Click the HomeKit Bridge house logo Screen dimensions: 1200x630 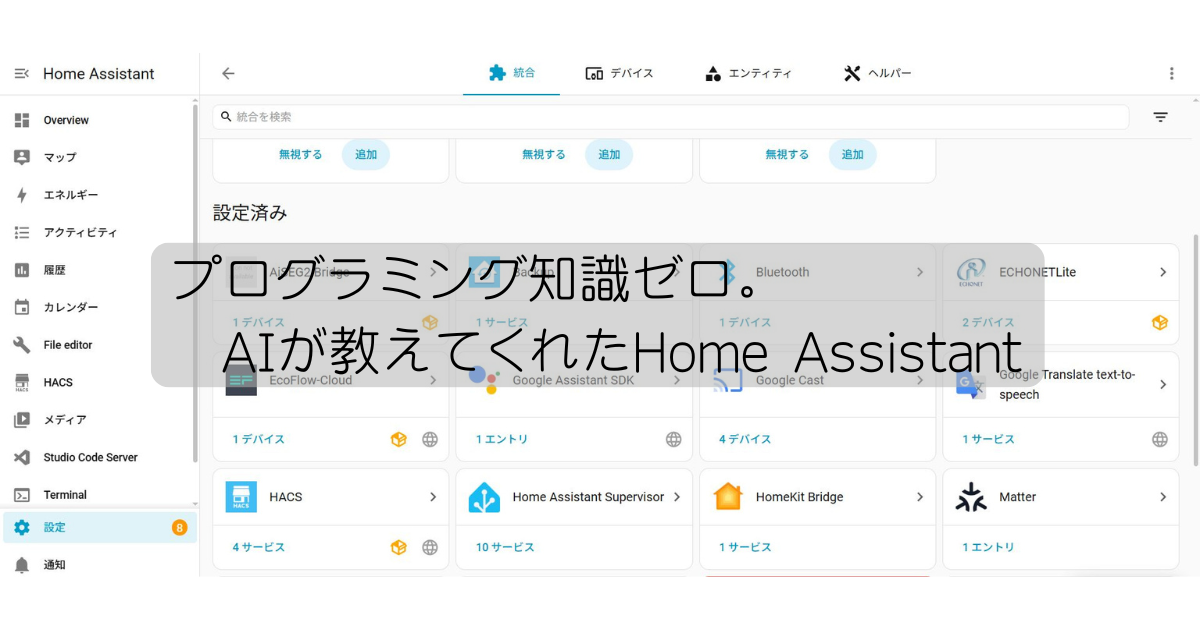coord(728,497)
